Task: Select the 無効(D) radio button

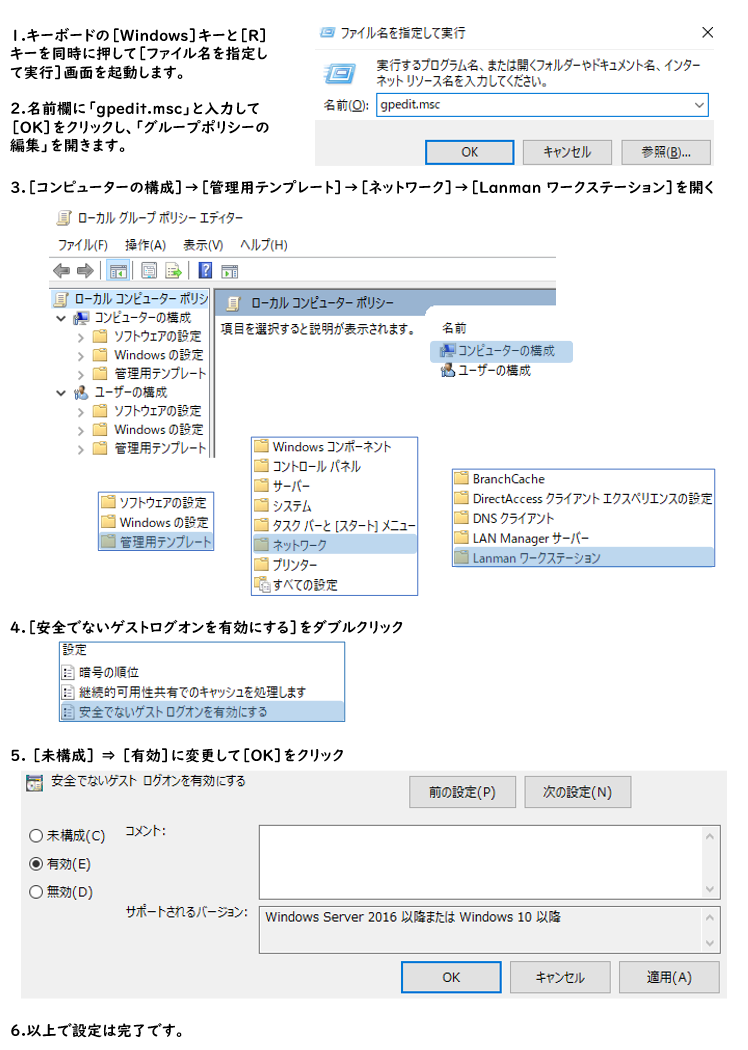Action: [x=36, y=892]
